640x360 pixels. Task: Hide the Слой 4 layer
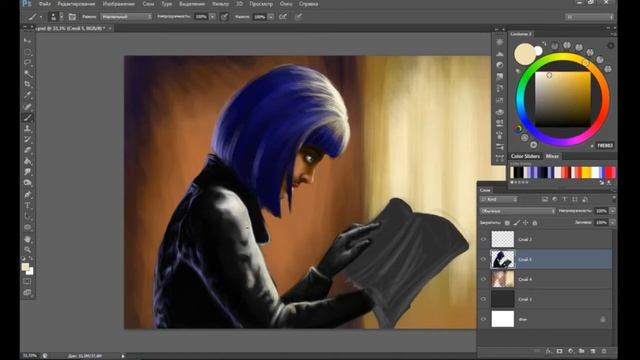coord(483,279)
